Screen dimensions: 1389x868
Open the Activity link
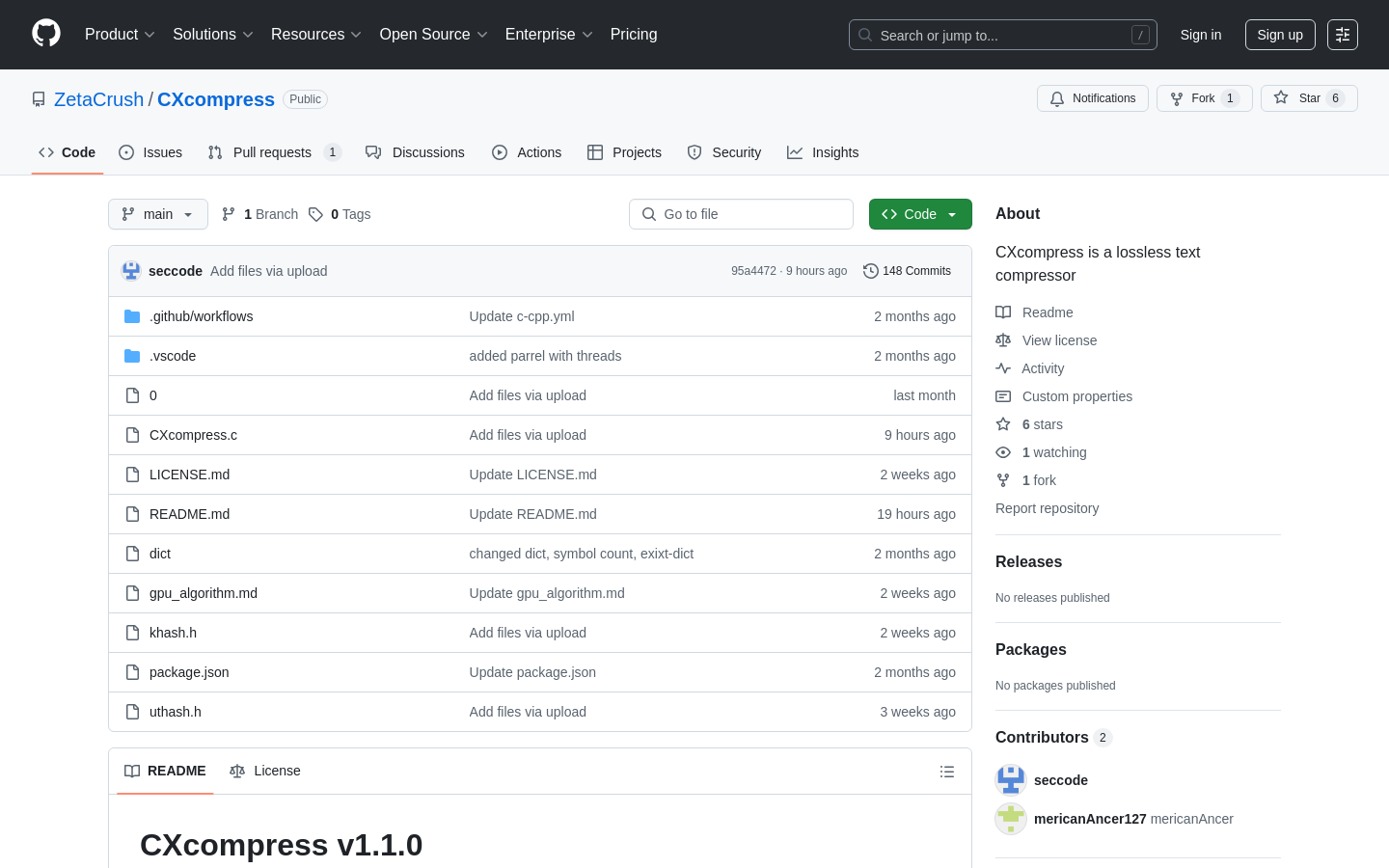1030,368
